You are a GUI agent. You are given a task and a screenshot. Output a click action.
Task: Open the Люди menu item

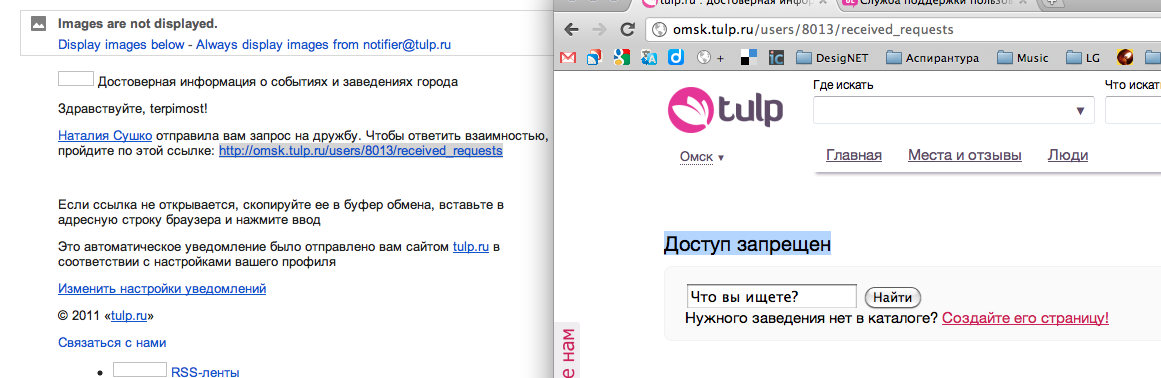pyautogui.click(x=1068, y=155)
